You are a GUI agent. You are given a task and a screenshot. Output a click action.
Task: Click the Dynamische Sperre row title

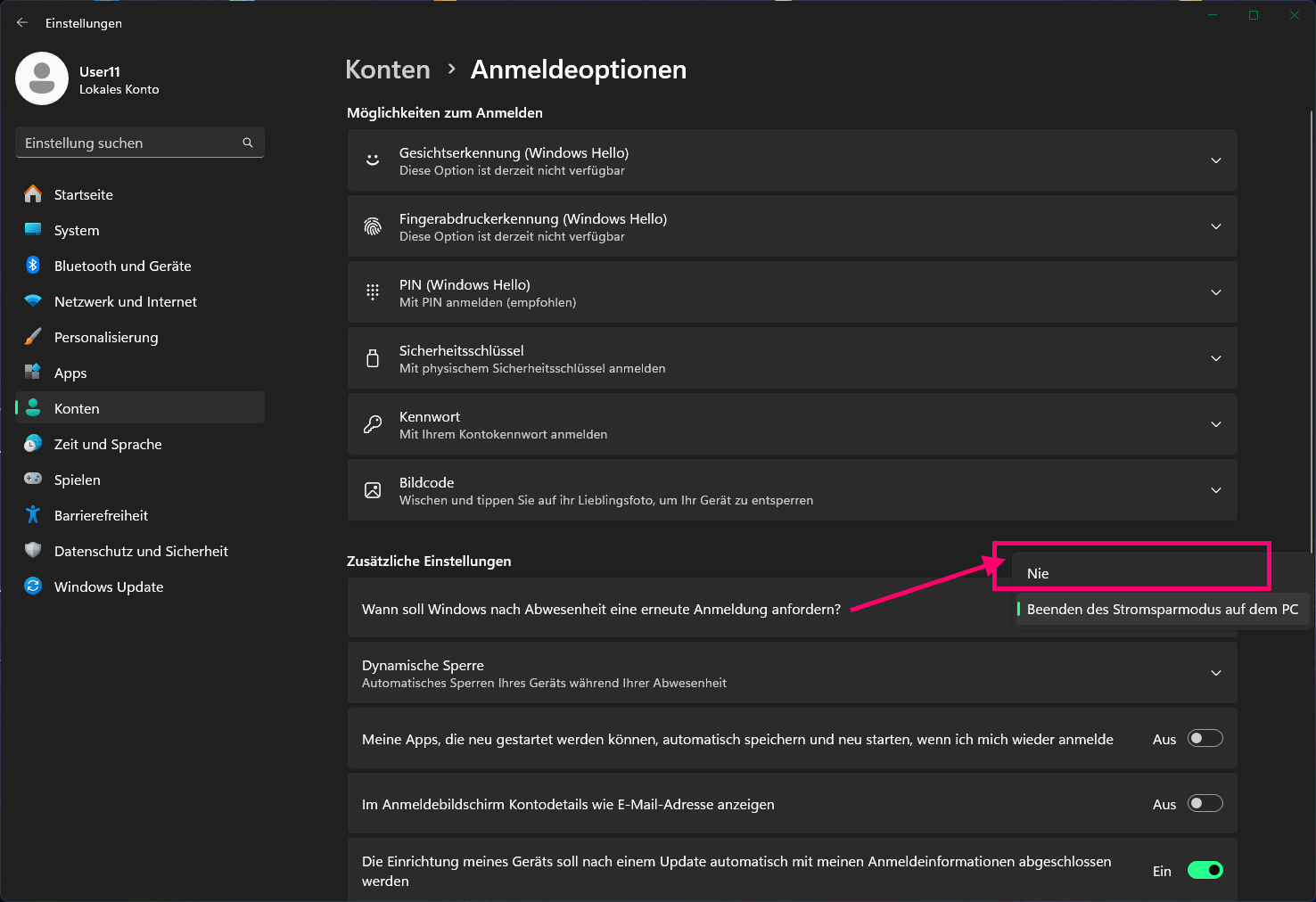[423, 665]
